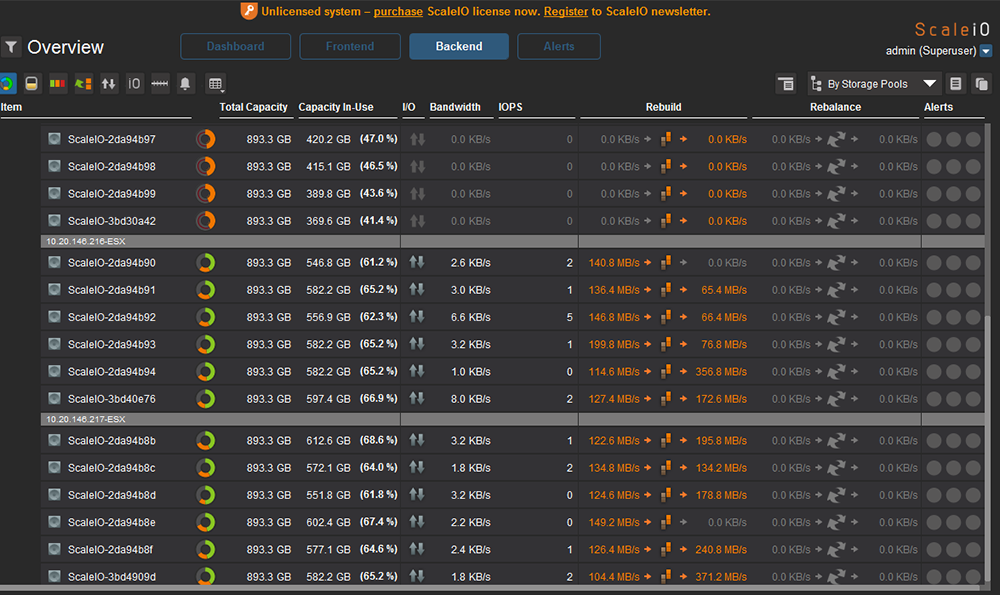Click the orange license key icon

pyautogui.click(x=249, y=11)
